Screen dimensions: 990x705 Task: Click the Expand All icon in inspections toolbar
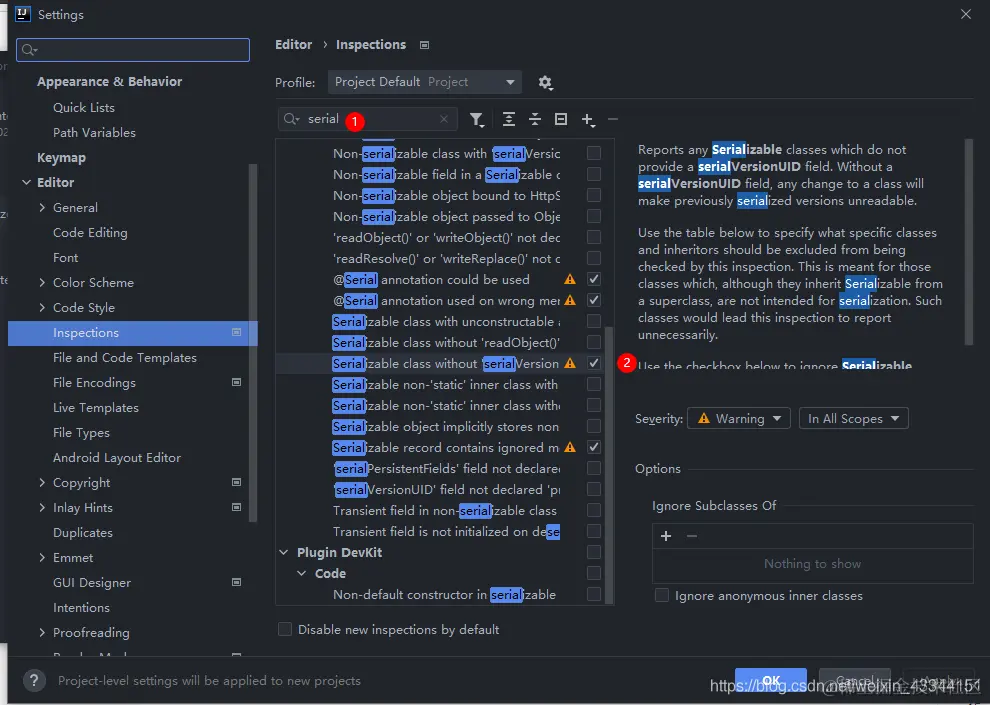pyautogui.click(x=509, y=119)
